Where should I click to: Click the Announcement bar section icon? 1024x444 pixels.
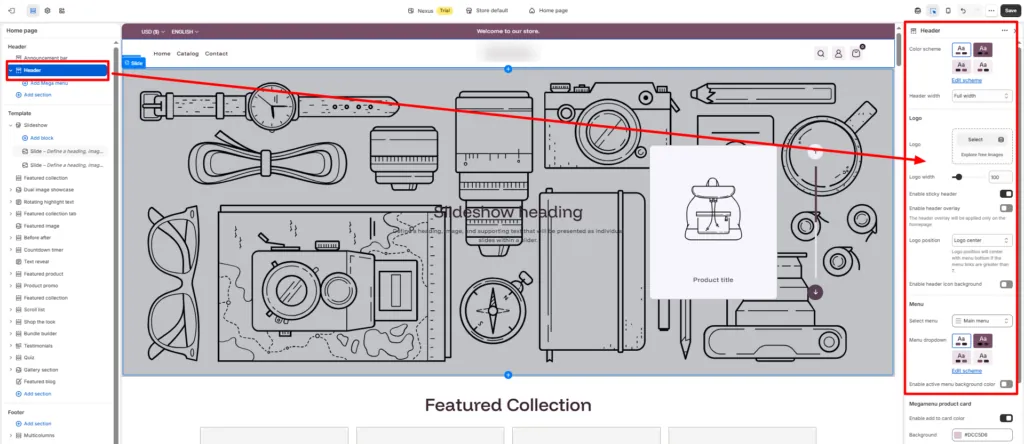pyautogui.click(x=18, y=58)
